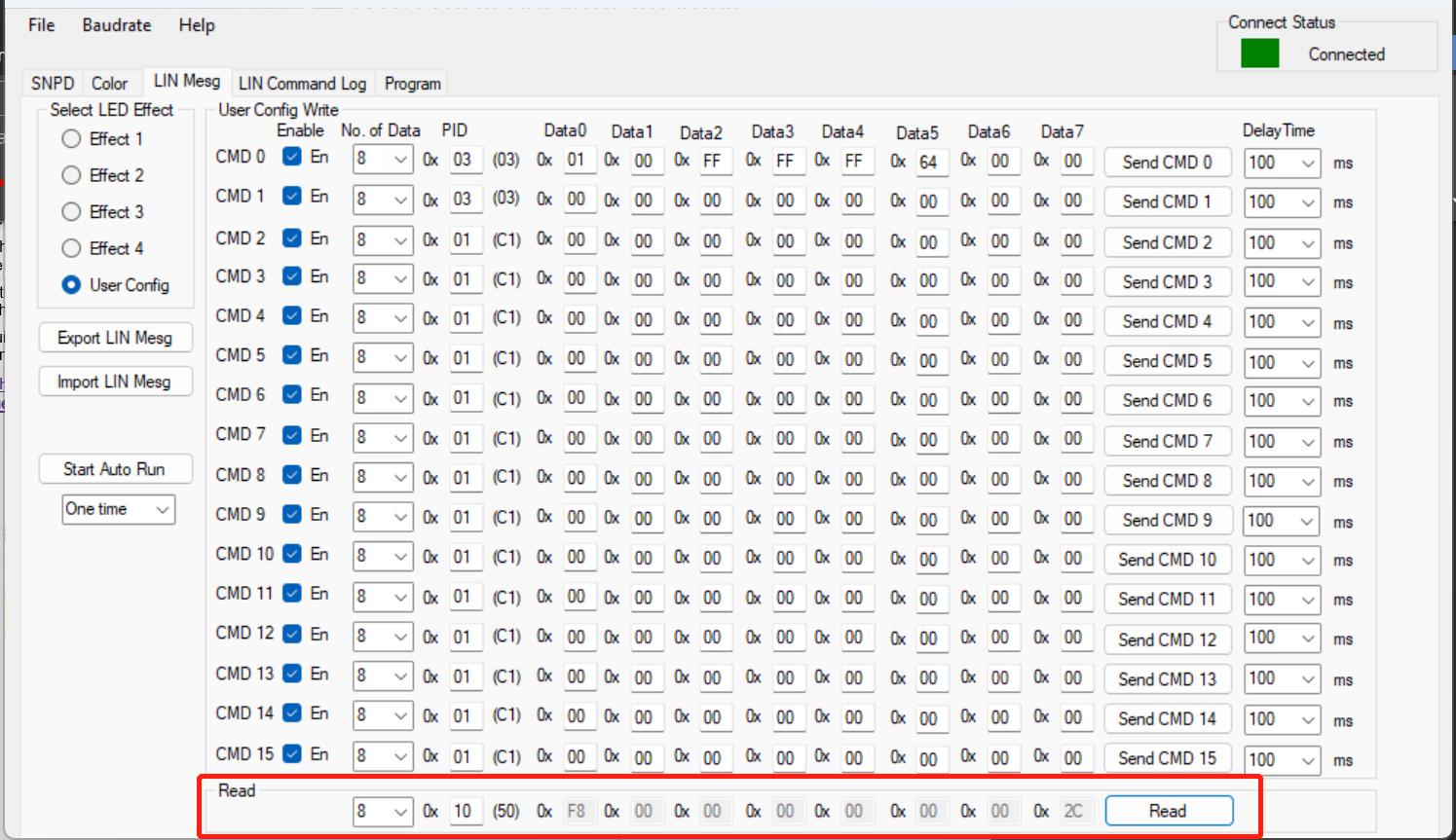Expand the One time run mode dropdown

tap(162, 509)
